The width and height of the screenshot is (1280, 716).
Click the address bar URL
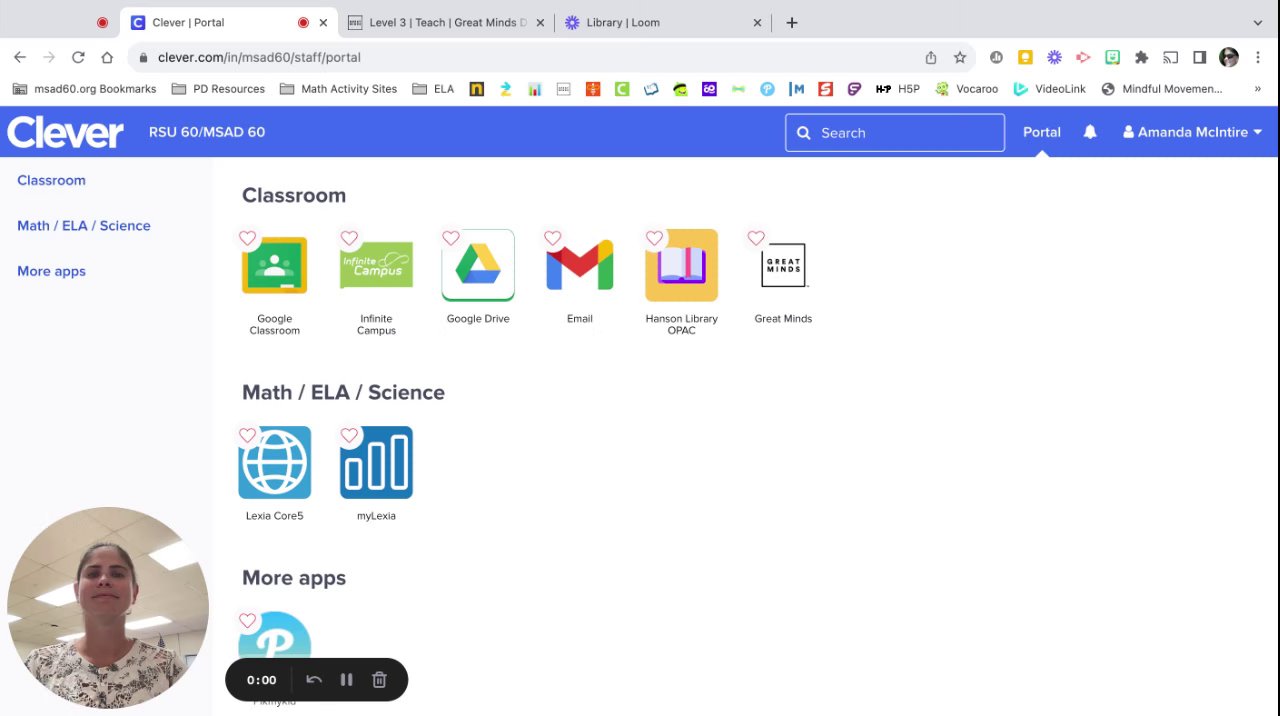[x=259, y=57]
